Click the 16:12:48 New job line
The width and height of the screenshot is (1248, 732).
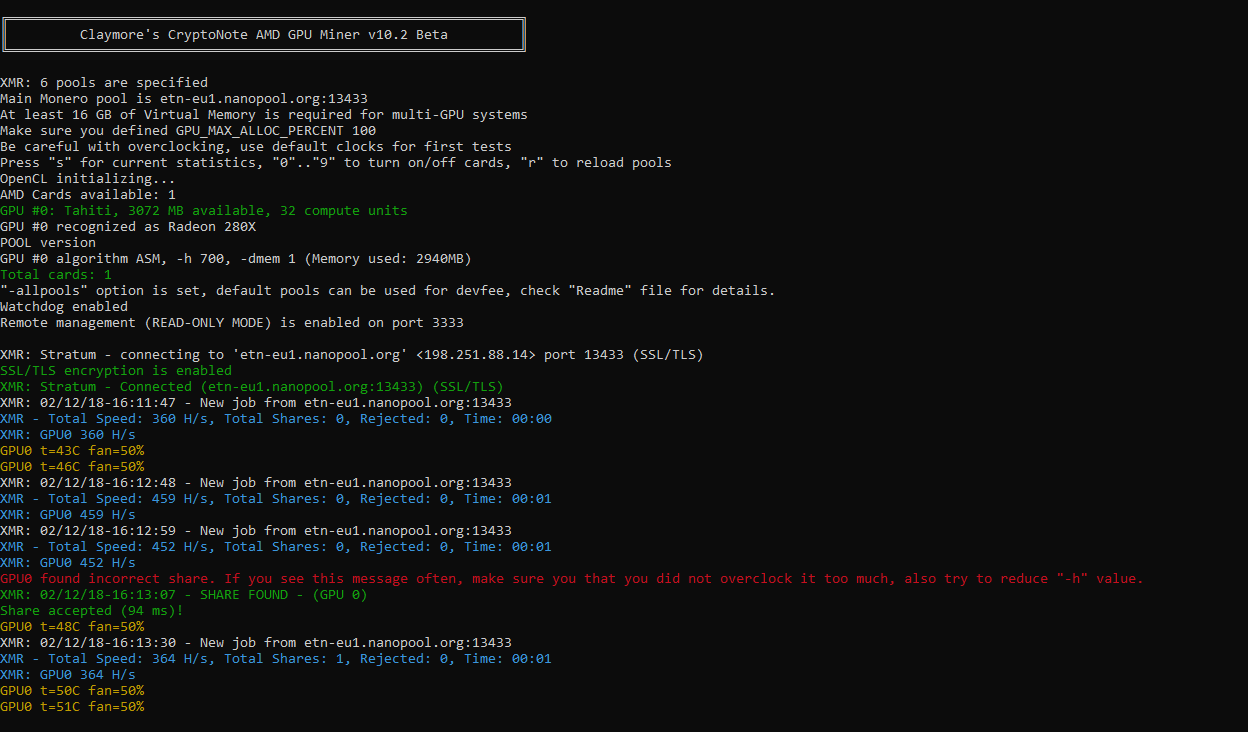[x=256, y=483]
